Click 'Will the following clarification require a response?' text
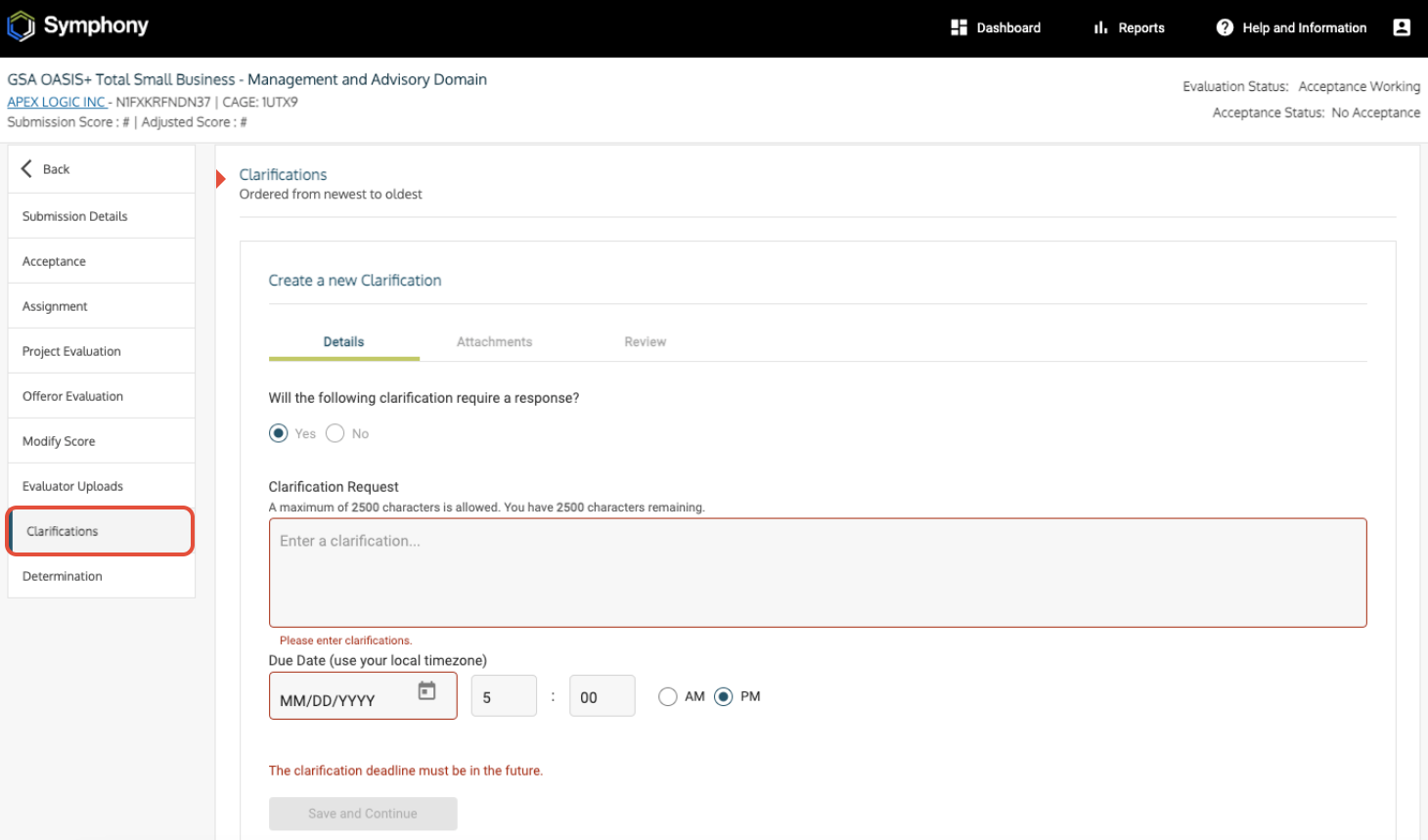The width and height of the screenshot is (1428, 840). point(424,398)
